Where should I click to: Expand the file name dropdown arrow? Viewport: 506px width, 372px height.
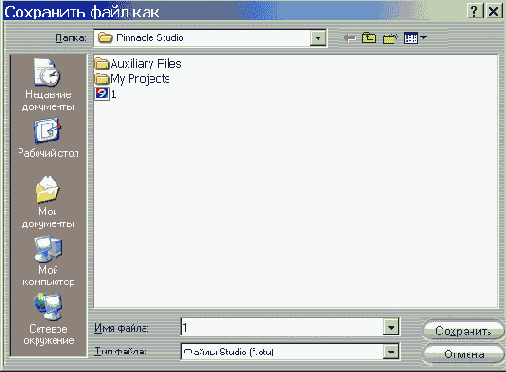coord(391,327)
